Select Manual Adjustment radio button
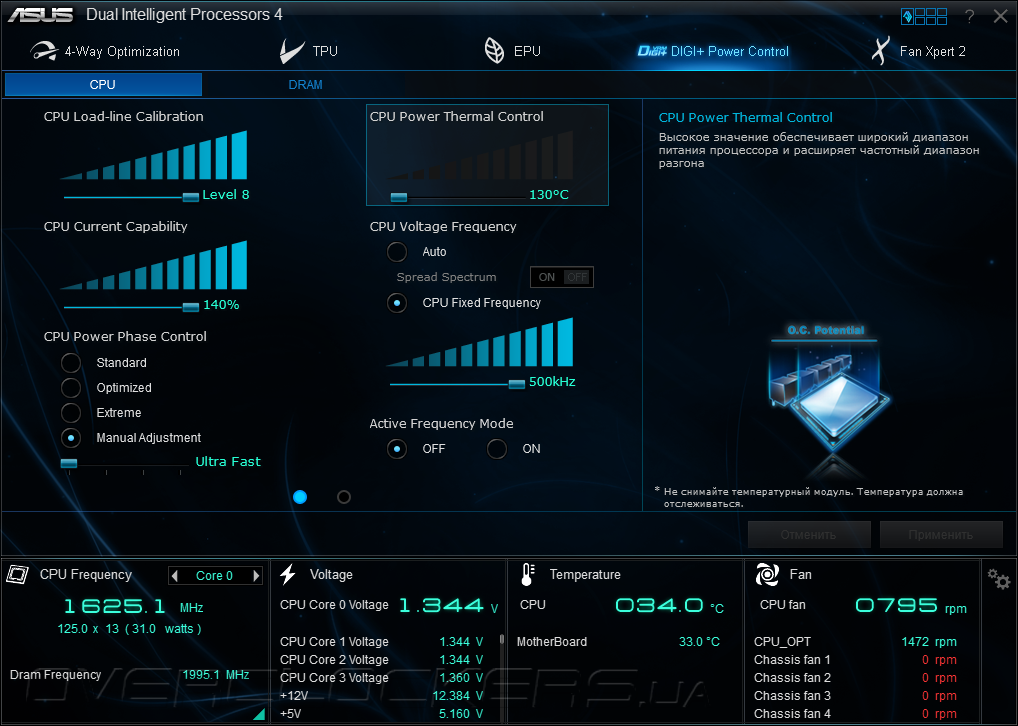1018x726 pixels. pyautogui.click(x=71, y=438)
